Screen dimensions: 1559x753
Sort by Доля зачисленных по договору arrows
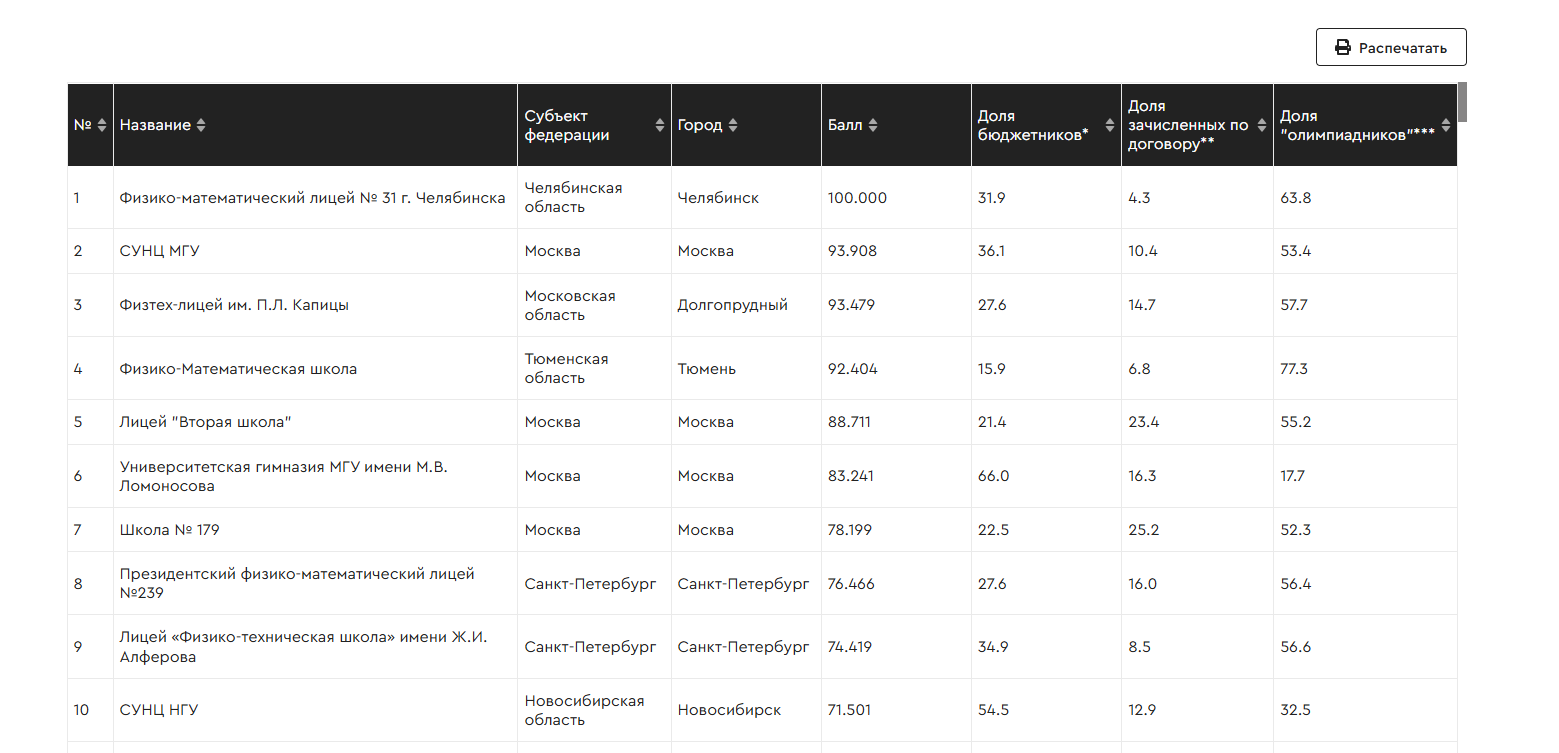point(1261,125)
